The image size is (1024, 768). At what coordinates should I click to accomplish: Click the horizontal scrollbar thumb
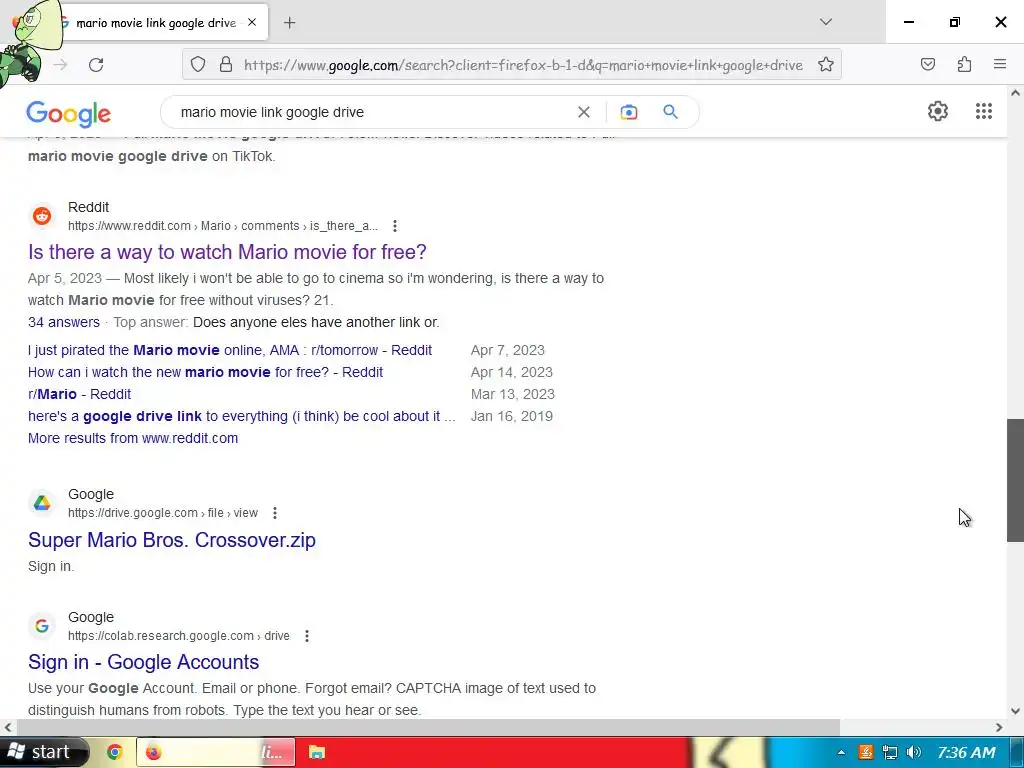tap(428, 727)
